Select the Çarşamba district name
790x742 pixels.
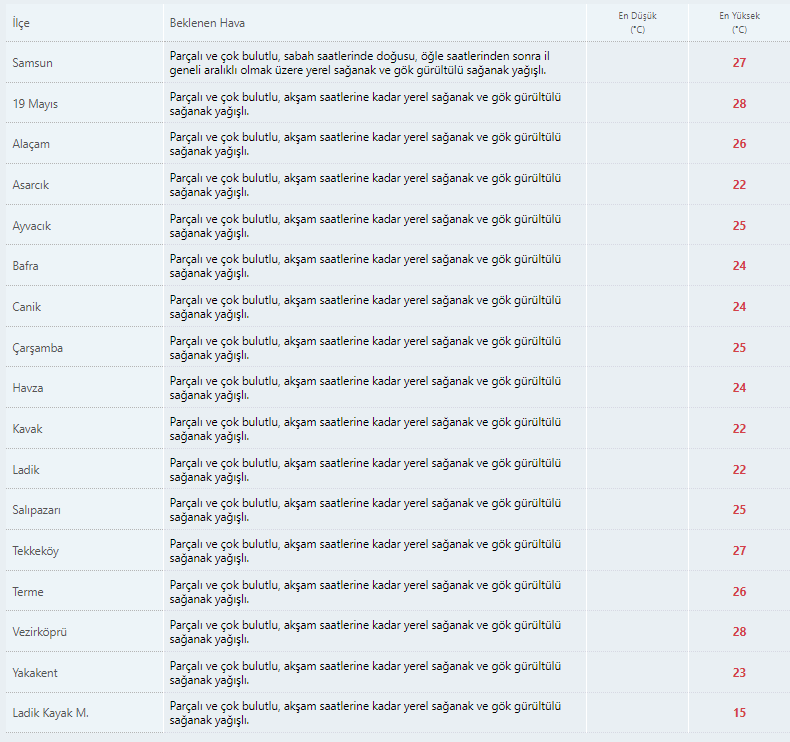pos(38,348)
